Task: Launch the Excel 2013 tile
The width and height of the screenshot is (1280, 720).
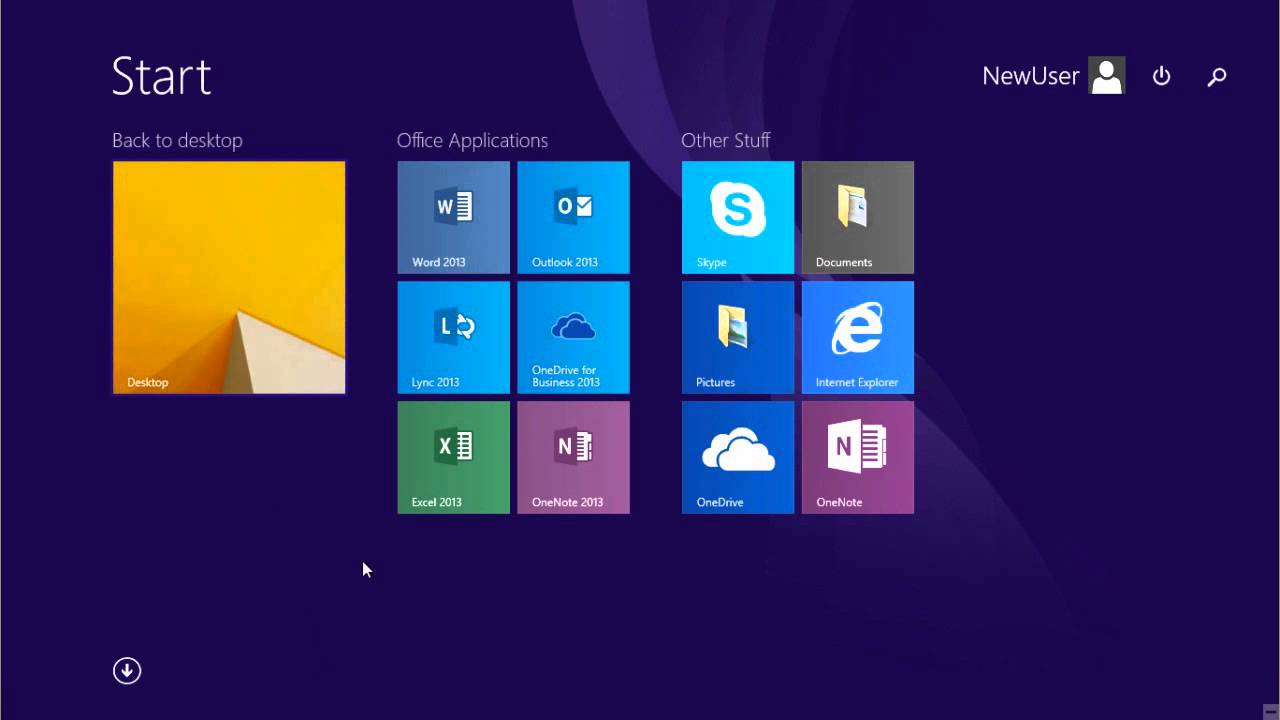Action: (453, 457)
